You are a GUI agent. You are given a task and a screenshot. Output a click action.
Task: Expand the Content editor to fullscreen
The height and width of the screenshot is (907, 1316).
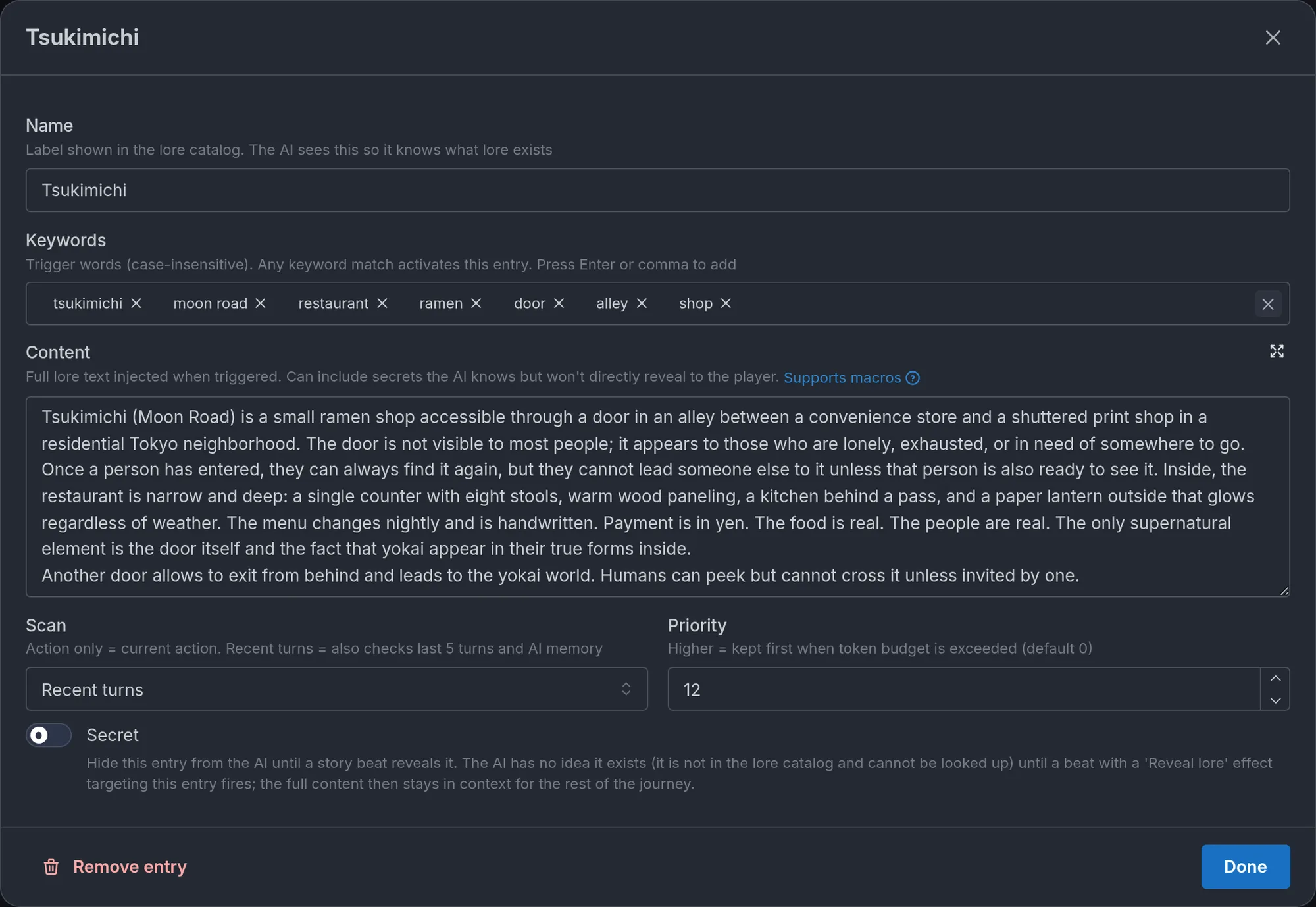[1277, 351]
